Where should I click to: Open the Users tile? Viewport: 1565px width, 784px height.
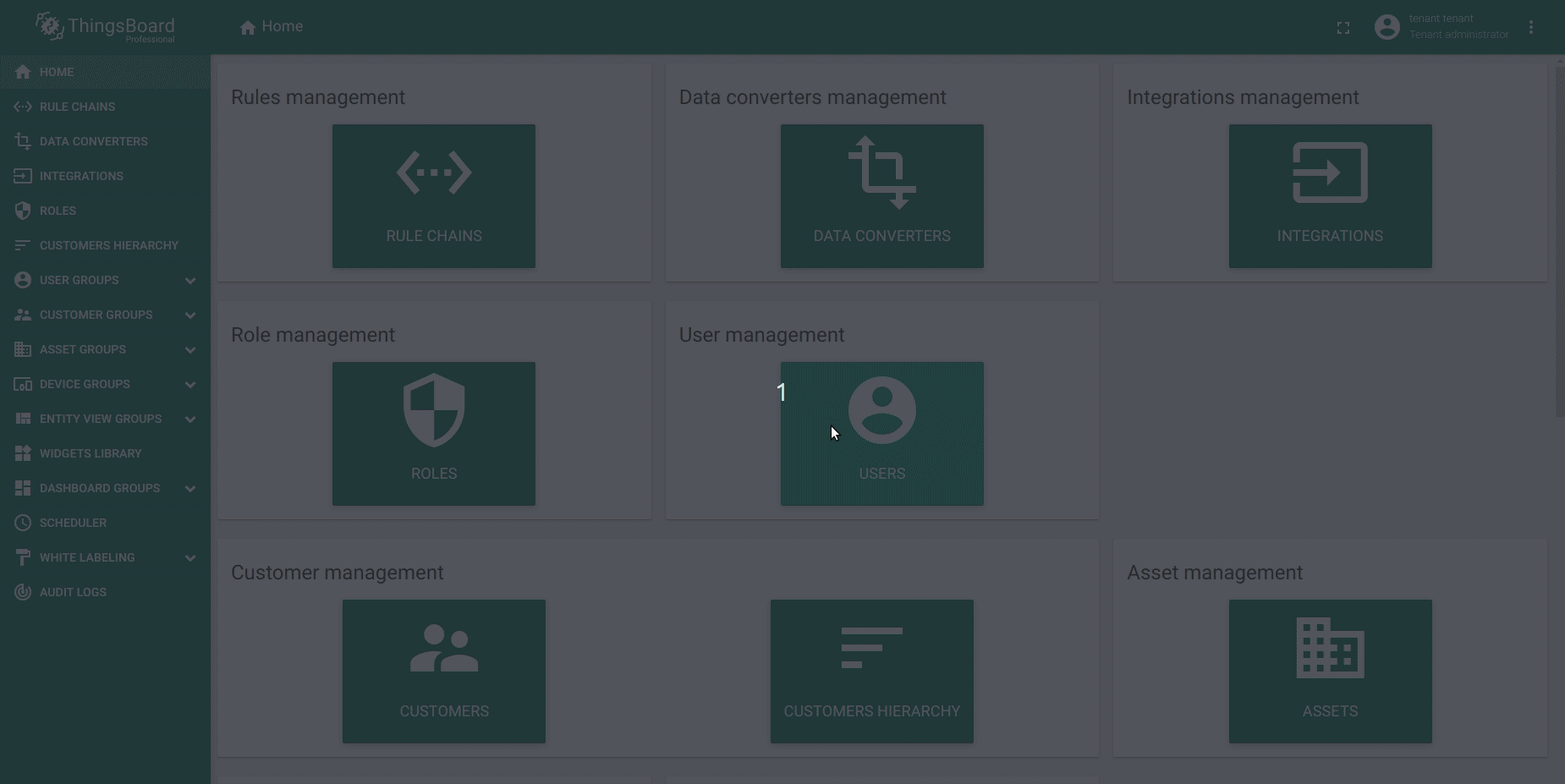pyautogui.click(x=881, y=434)
